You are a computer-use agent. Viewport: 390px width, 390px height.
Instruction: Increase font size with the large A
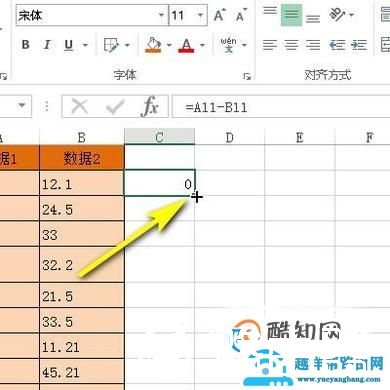pos(219,15)
